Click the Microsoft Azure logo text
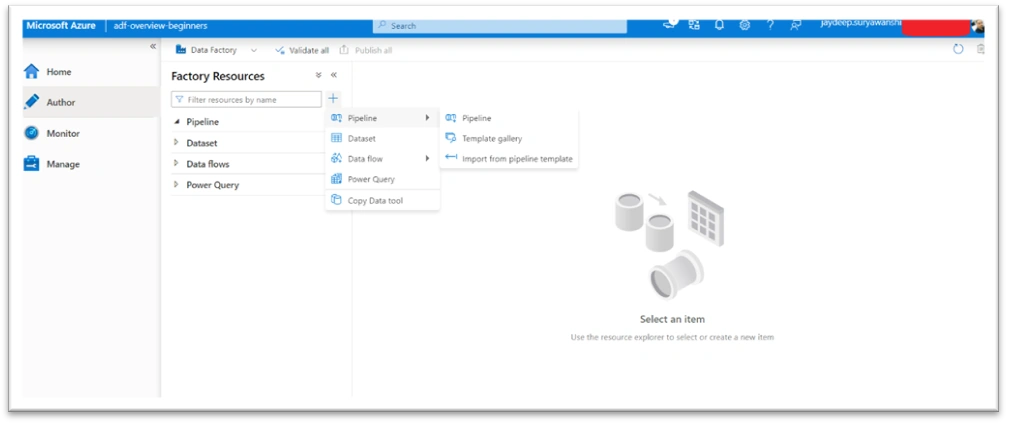1009x424 pixels. [x=61, y=26]
